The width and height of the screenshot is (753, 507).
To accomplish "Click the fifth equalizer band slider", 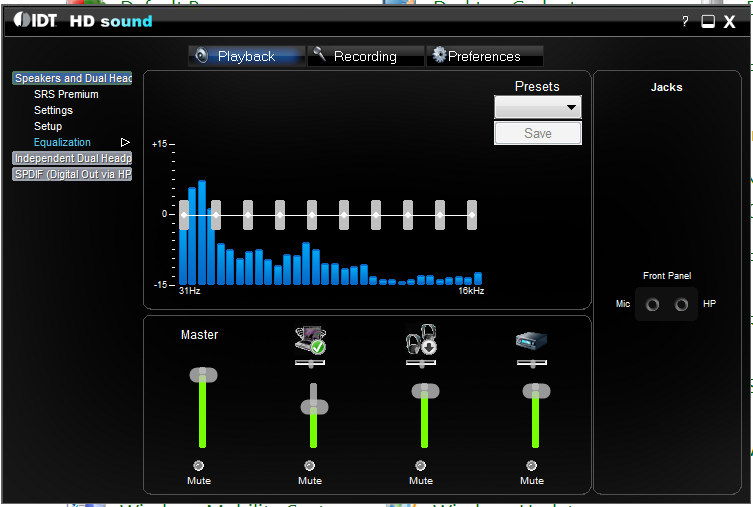I will pos(312,215).
